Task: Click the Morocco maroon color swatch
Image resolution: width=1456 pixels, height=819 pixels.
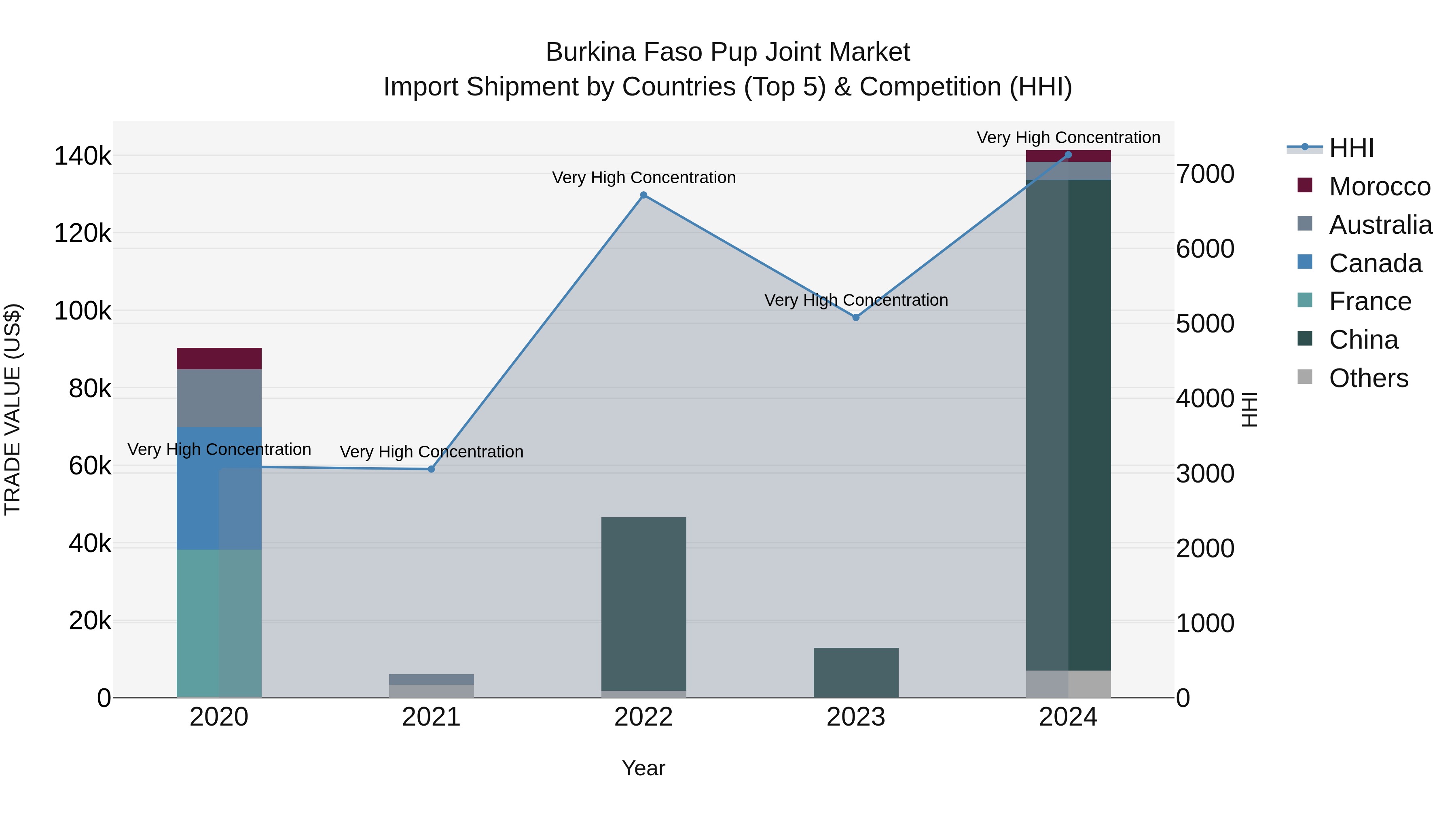Action: pos(1304,185)
